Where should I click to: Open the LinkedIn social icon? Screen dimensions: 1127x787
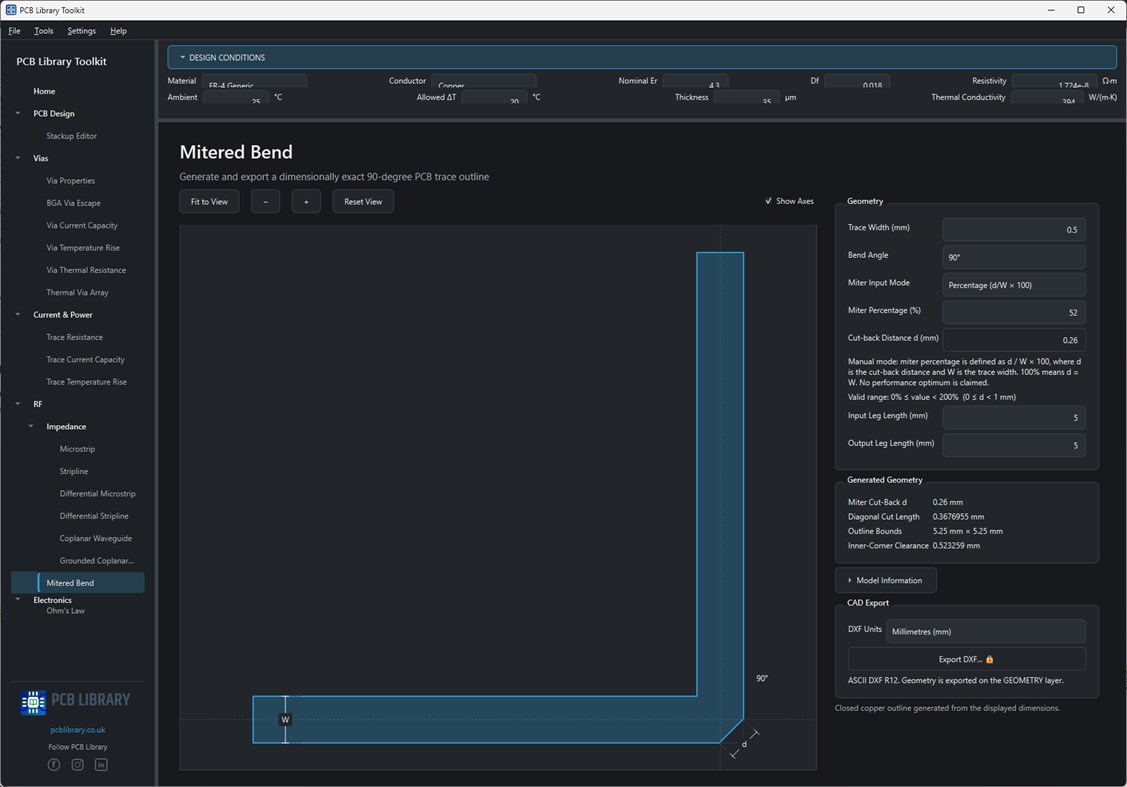(x=101, y=765)
